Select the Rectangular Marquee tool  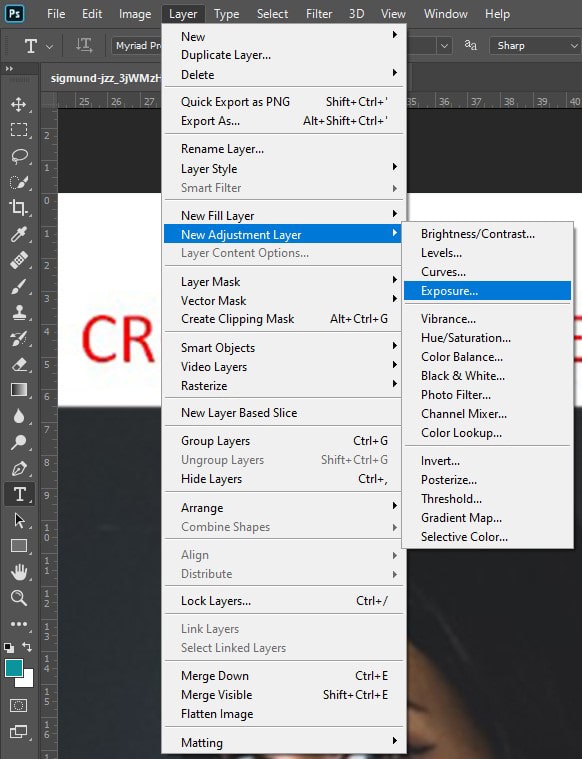click(19, 130)
